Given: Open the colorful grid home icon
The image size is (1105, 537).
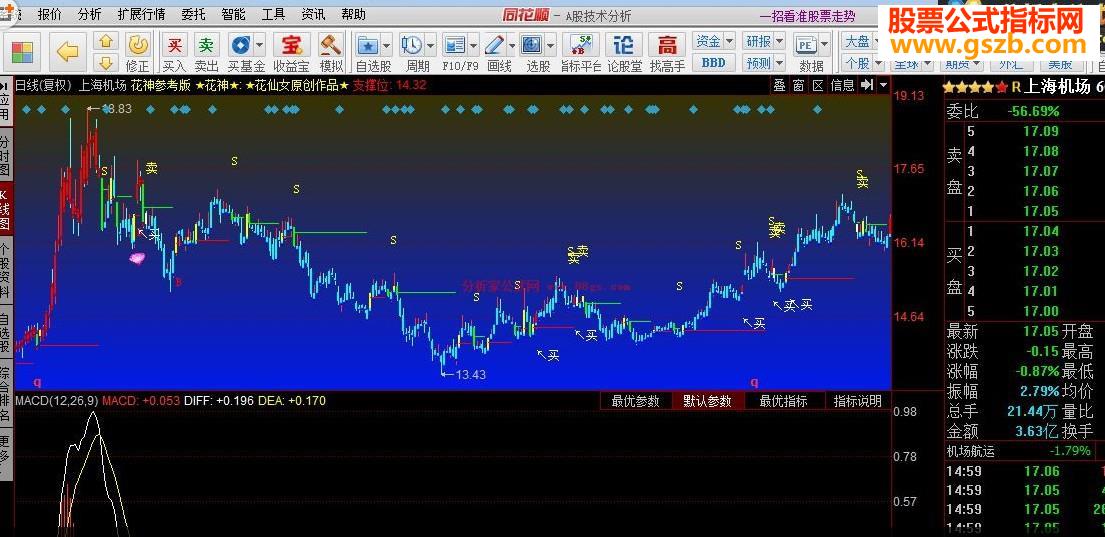Looking at the screenshot, I should [23, 51].
